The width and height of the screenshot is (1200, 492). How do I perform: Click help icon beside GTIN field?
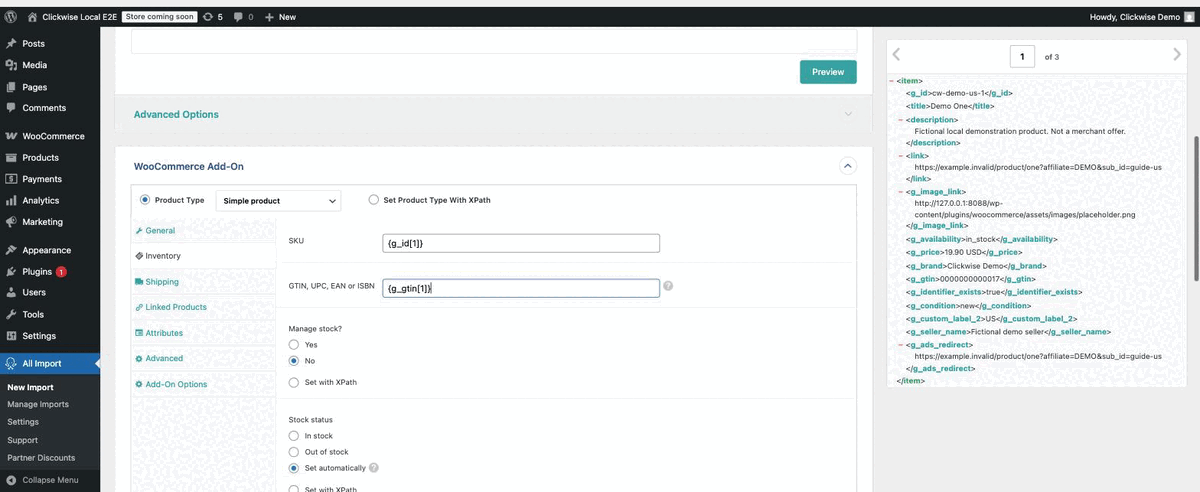(668, 286)
